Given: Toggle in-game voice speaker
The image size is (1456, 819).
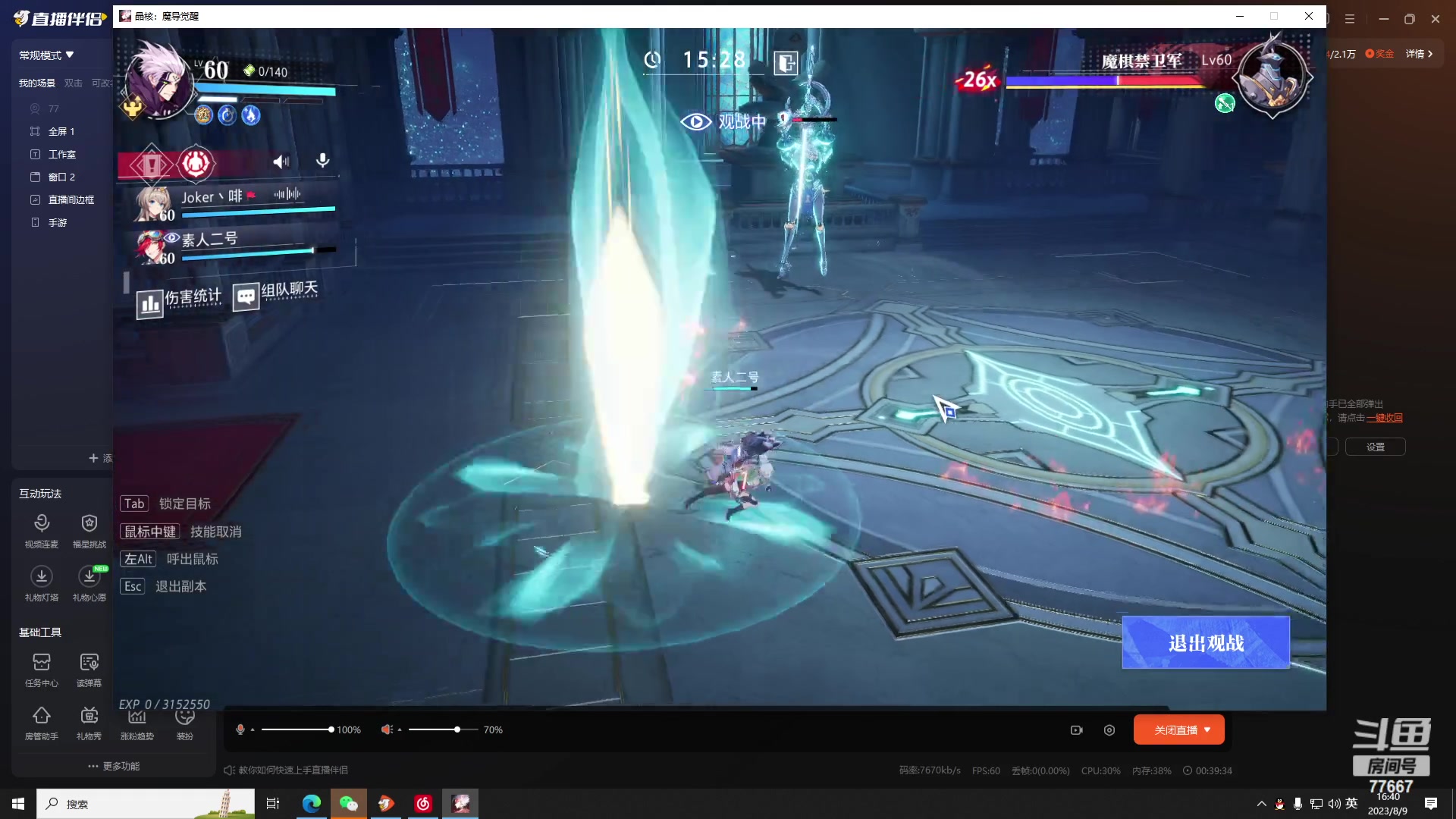Looking at the screenshot, I should pos(281,161).
